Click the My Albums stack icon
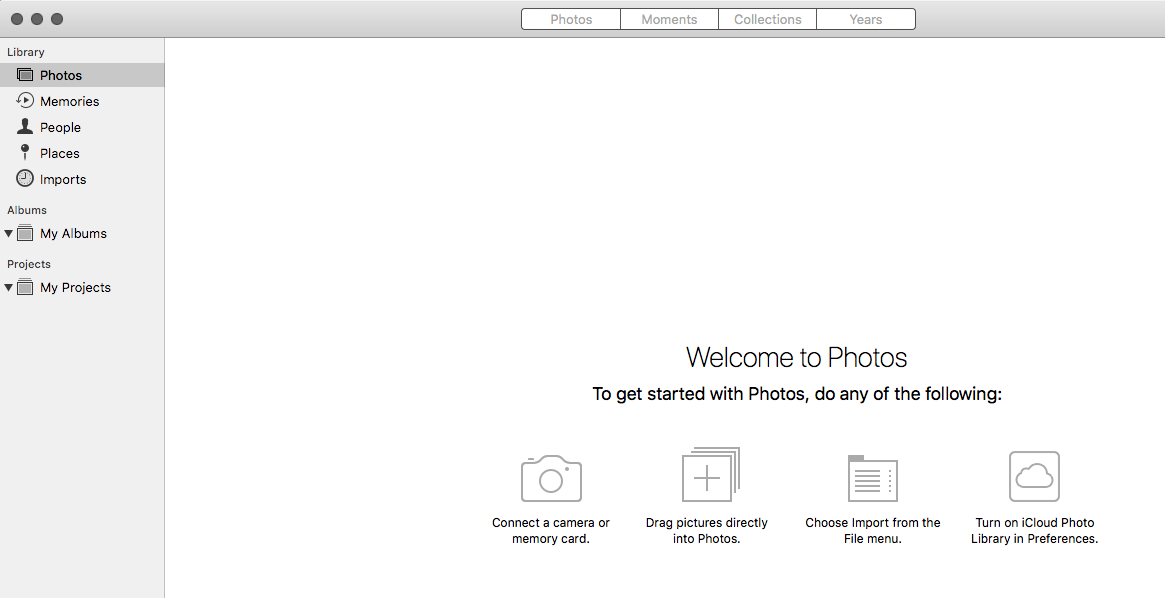This screenshot has width=1165, height=598. point(25,233)
